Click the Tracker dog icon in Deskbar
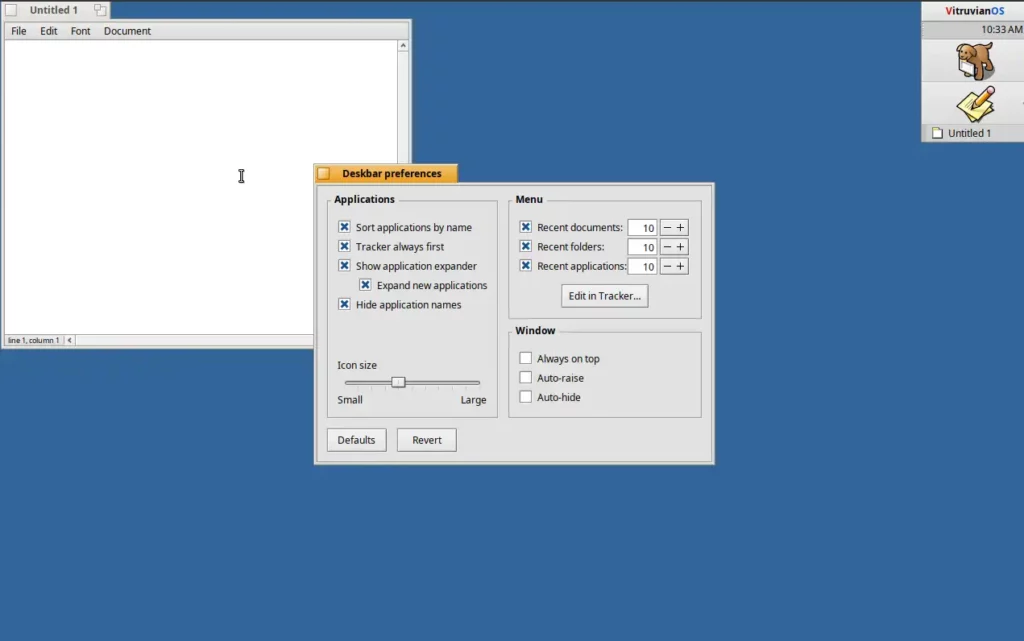 974,61
